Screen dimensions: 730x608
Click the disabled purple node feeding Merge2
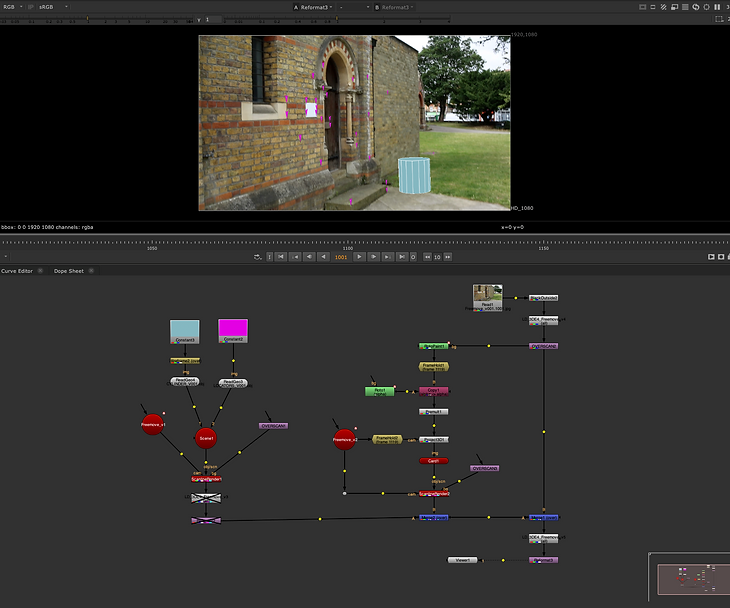206,520
